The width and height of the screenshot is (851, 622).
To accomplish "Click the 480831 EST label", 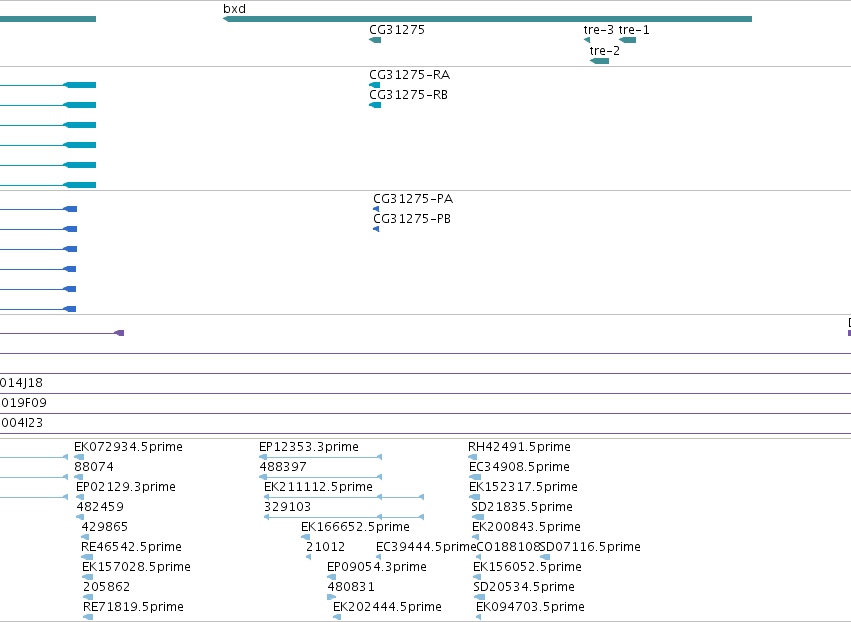I will click(351, 587).
